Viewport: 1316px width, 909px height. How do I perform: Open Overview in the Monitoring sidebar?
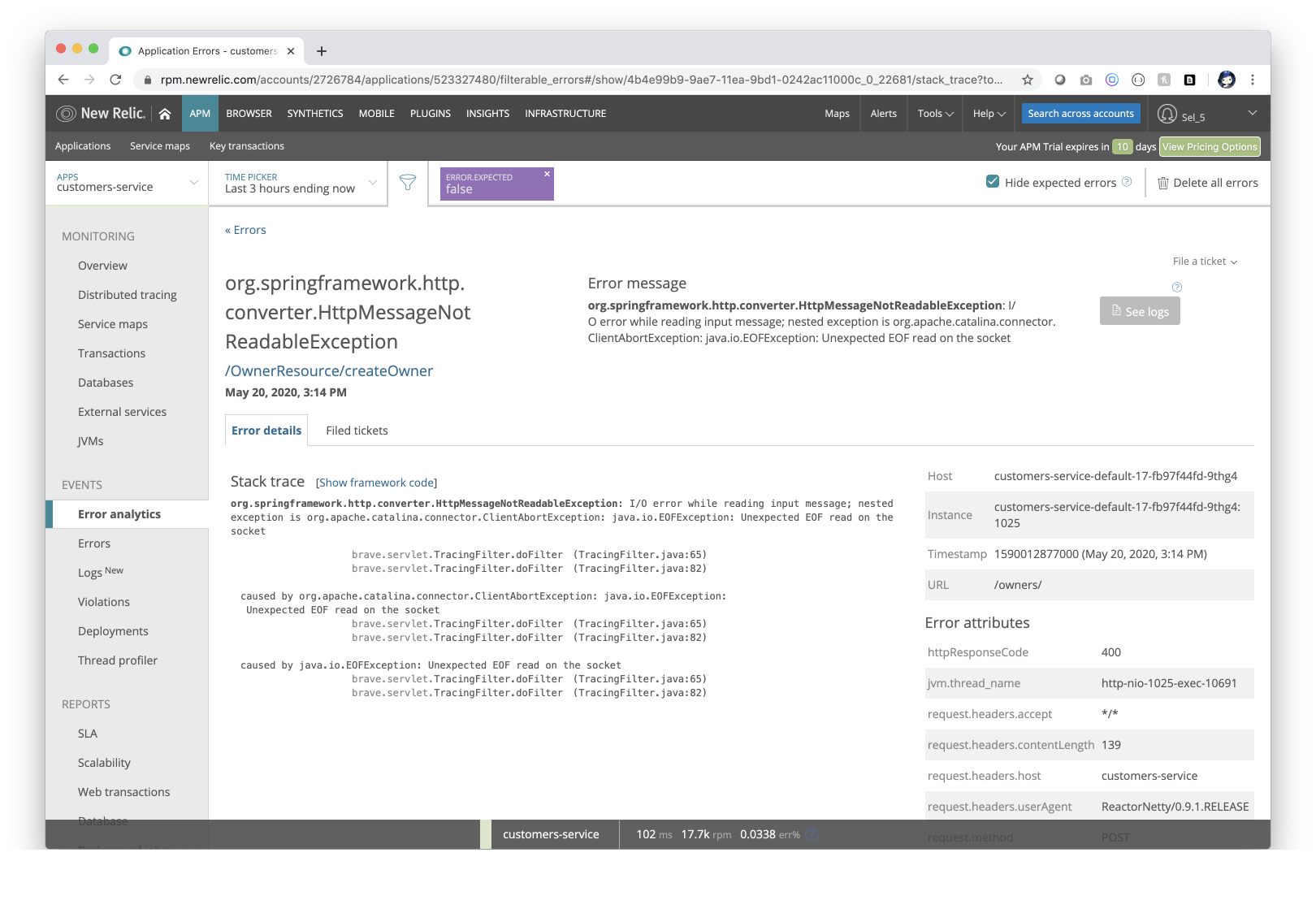pos(102,266)
